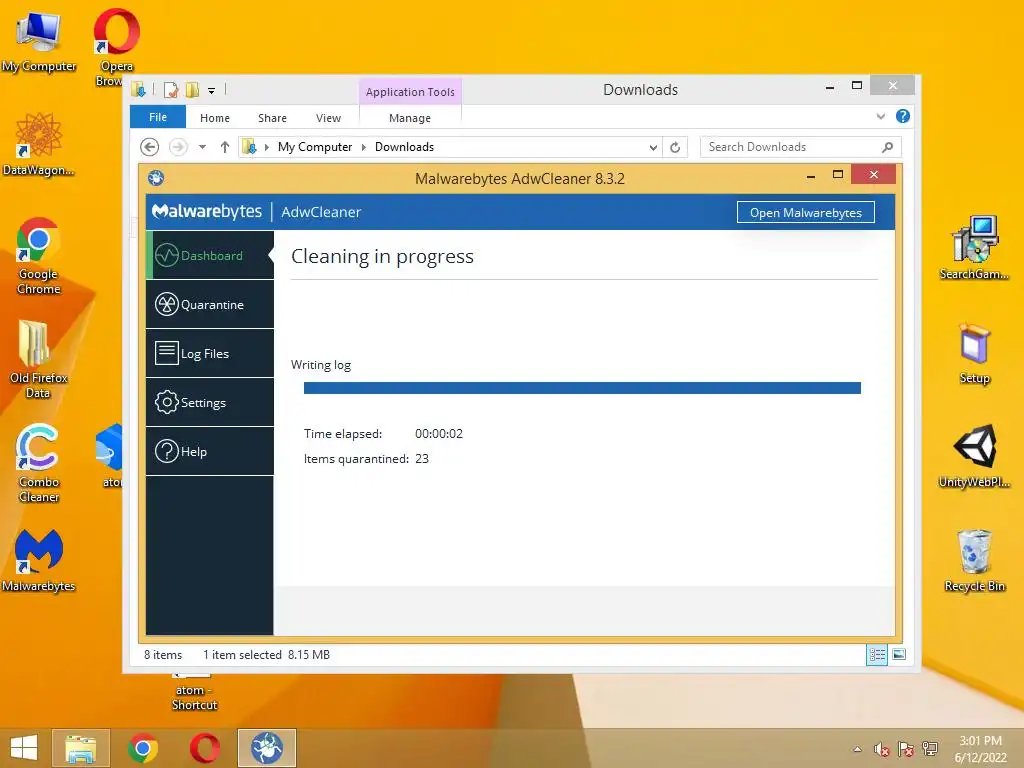Click the New folder quick access icon
Viewport: 1024px width, 768px height.
tap(193, 90)
